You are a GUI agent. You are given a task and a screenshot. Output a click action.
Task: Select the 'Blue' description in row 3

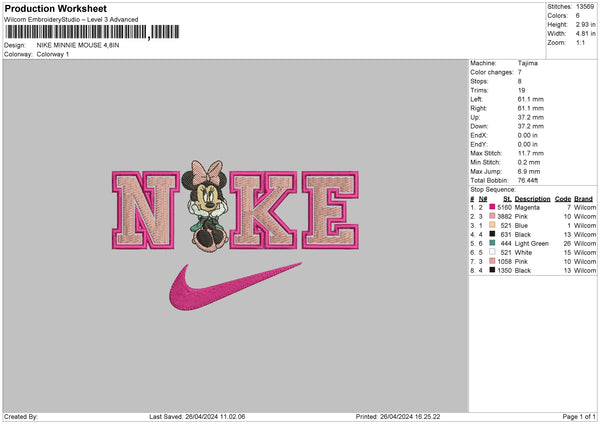[x=521, y=225]
